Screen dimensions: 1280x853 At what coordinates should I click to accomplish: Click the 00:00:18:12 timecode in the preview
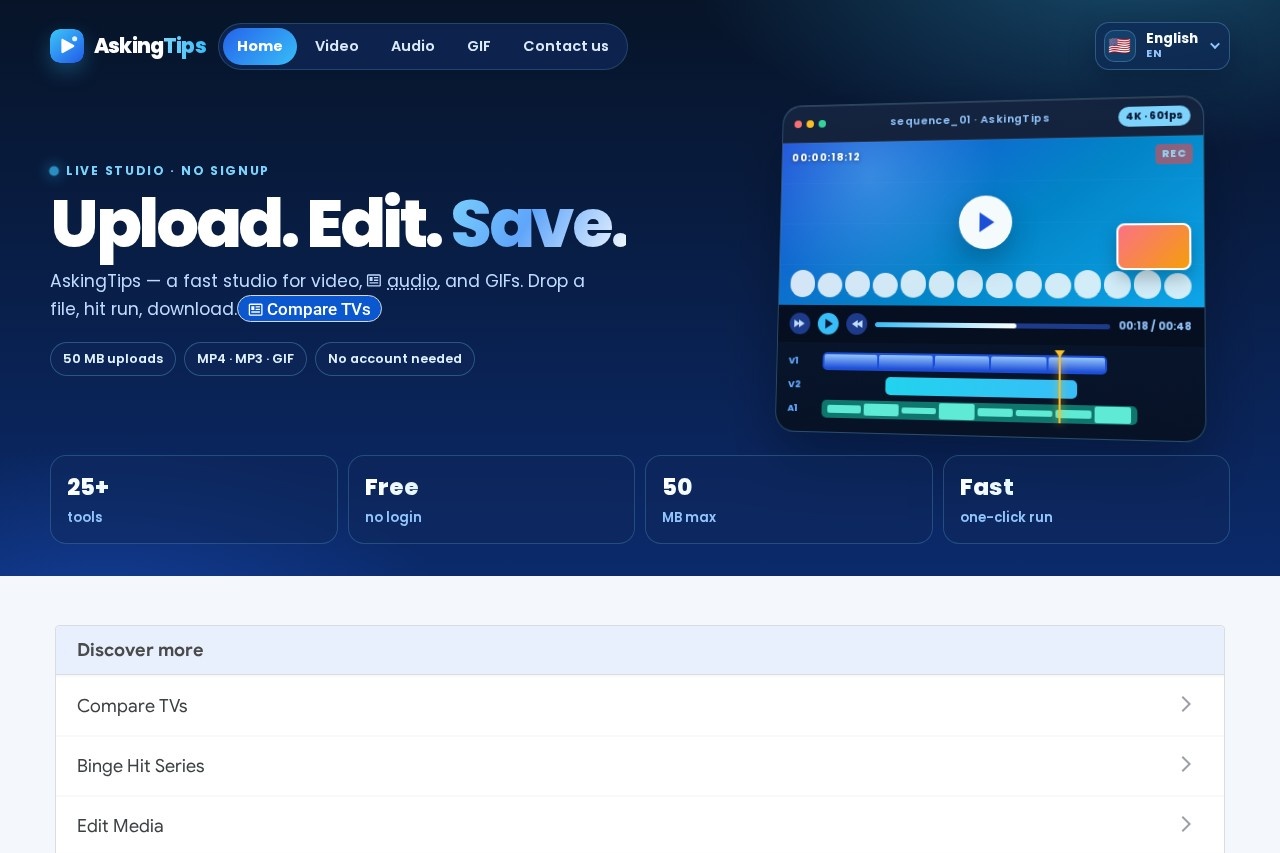tap(826, 157)
